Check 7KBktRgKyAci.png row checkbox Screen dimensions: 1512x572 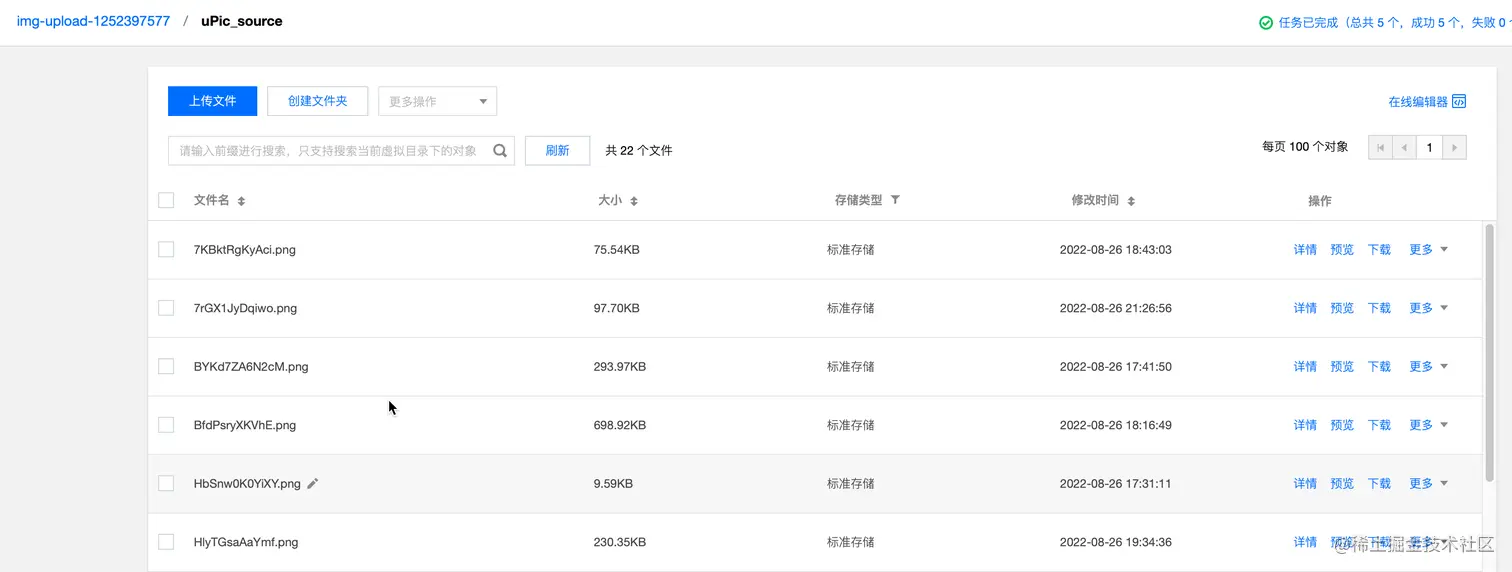click(166, 249)
